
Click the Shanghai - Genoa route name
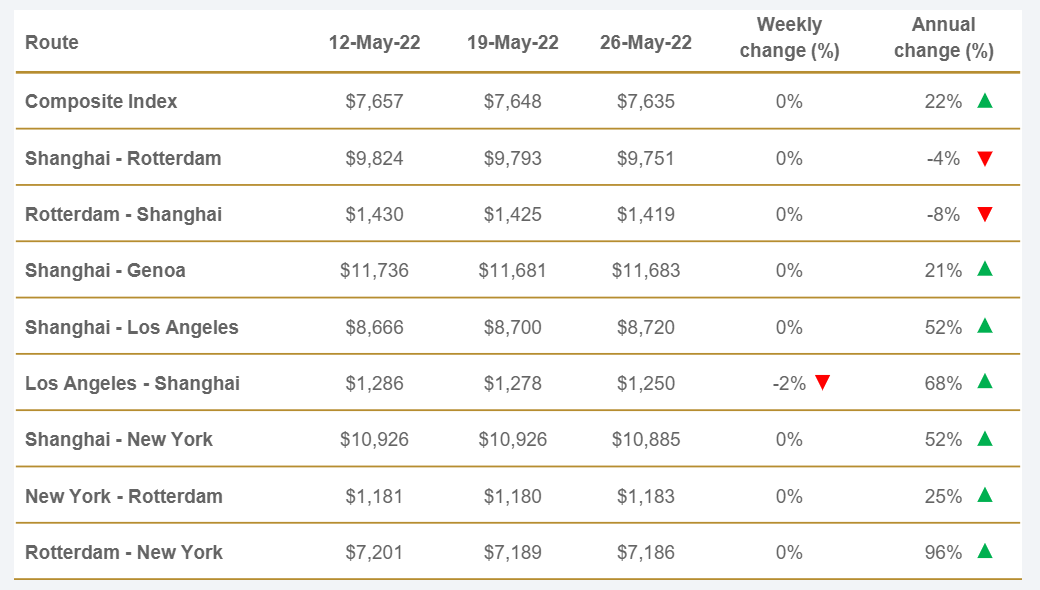coord(105,270)
